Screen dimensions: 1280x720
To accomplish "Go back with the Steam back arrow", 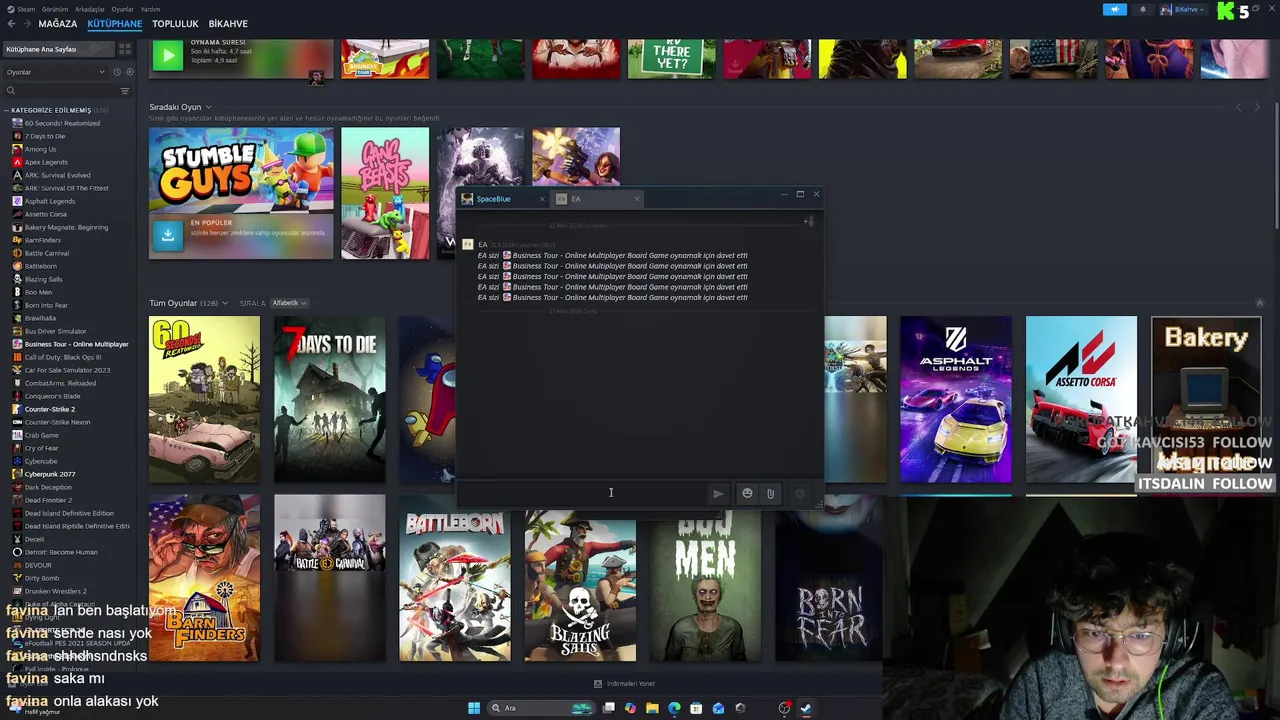I will [x=11, y=23].
